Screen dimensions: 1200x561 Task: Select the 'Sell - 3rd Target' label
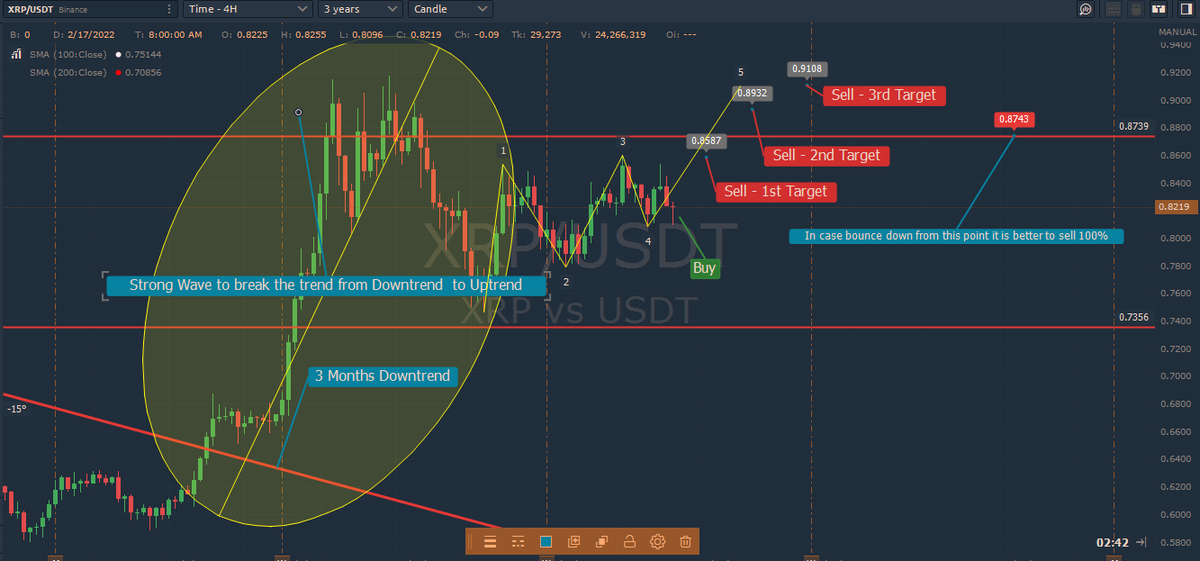[x=884, y=95]
